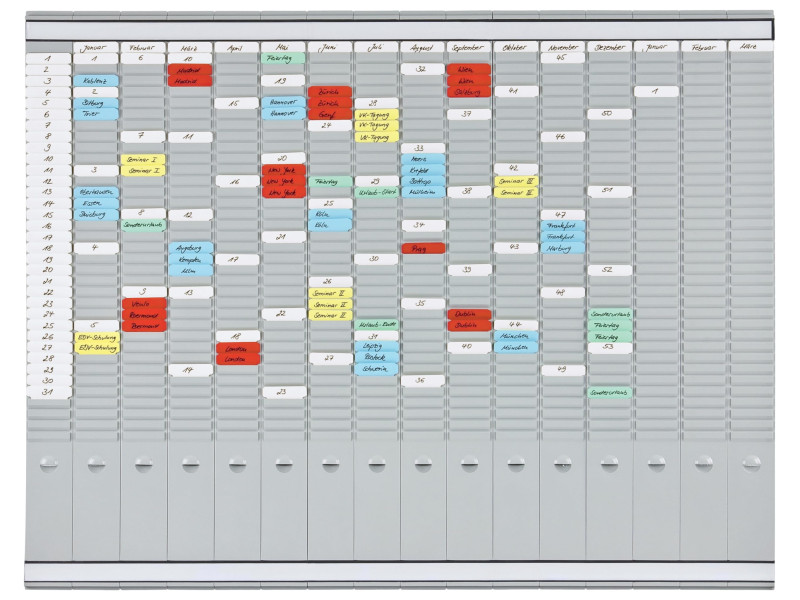This screenshot has height=600, width=800.
Task: Select the blue Leipzig card
Action: 376,346
